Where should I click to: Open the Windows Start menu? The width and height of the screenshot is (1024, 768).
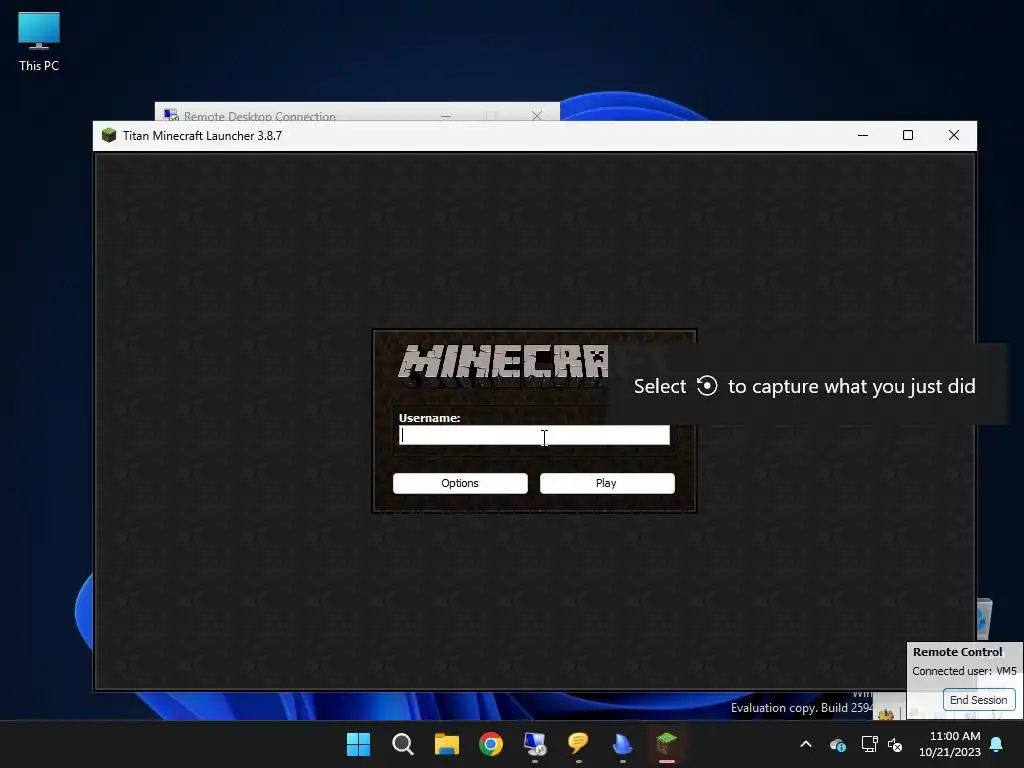click(358, 744)
